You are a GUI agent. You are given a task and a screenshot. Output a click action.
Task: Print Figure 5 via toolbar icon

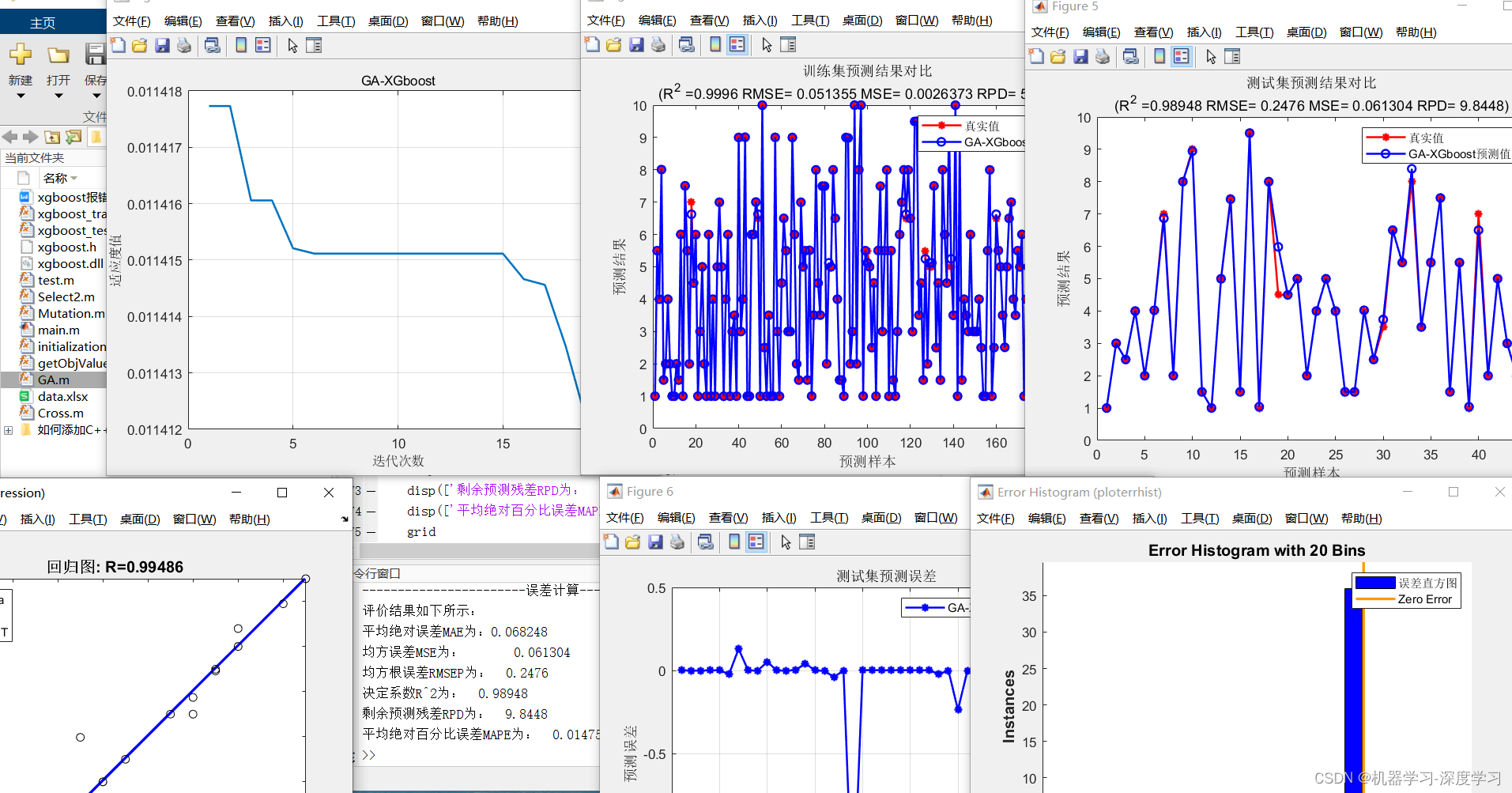click(1103, 56)
